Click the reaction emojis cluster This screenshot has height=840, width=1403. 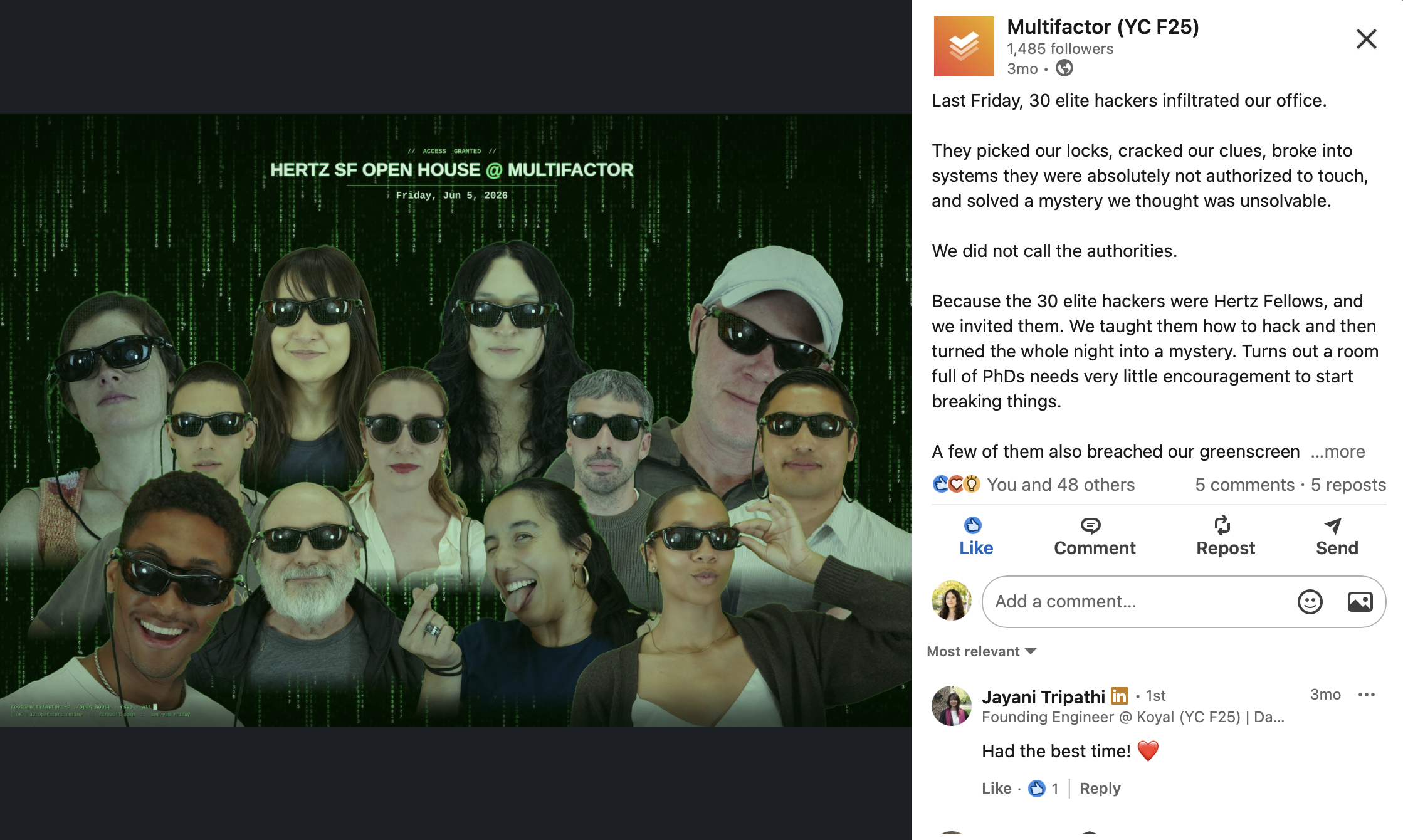(956, 484)
